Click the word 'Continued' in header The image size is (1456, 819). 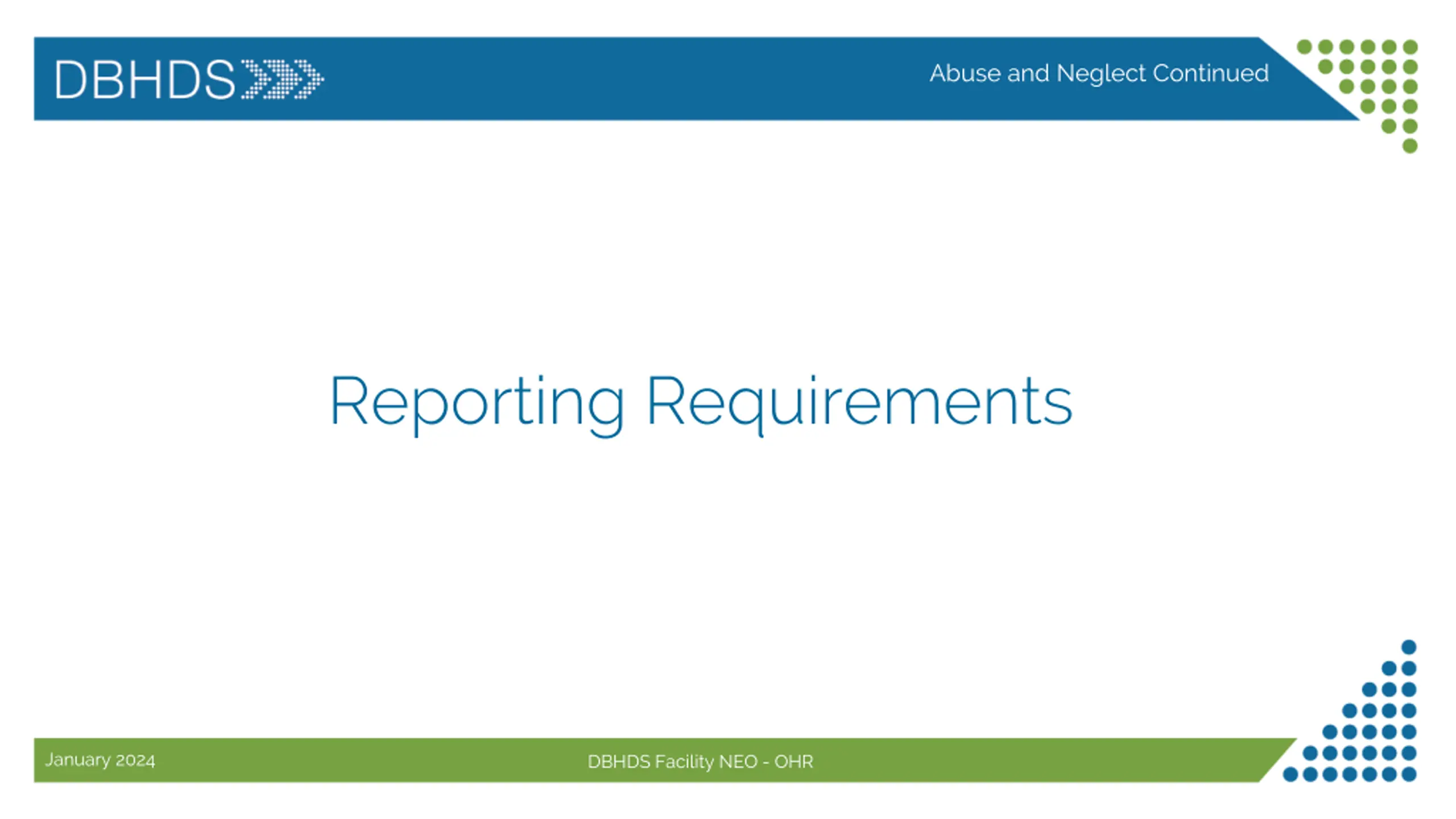(x=1211, y=73)
